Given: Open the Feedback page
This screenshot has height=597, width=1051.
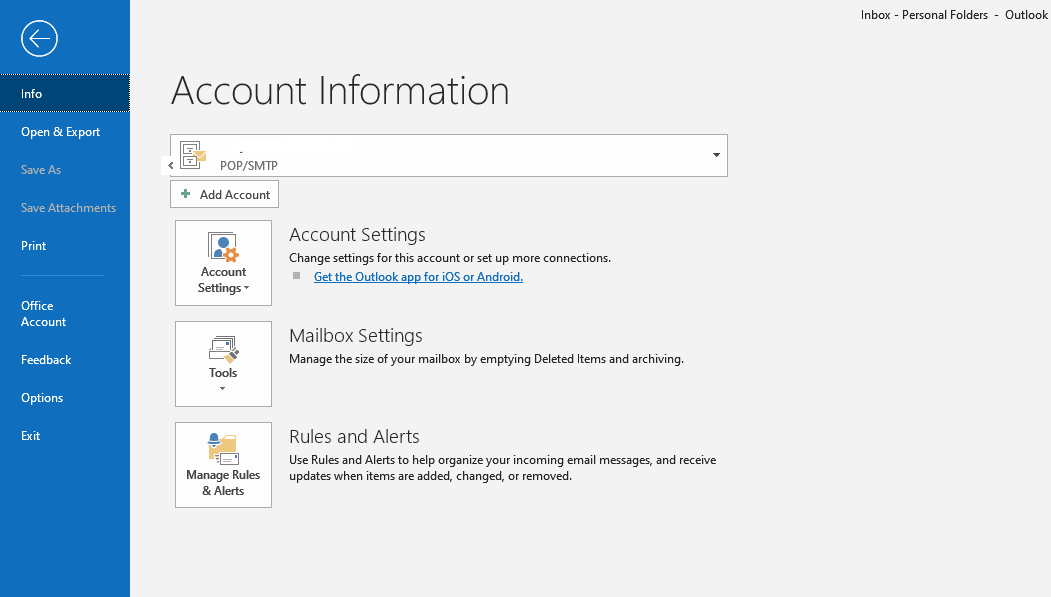Looking at the screenshot, I should 46,360.
